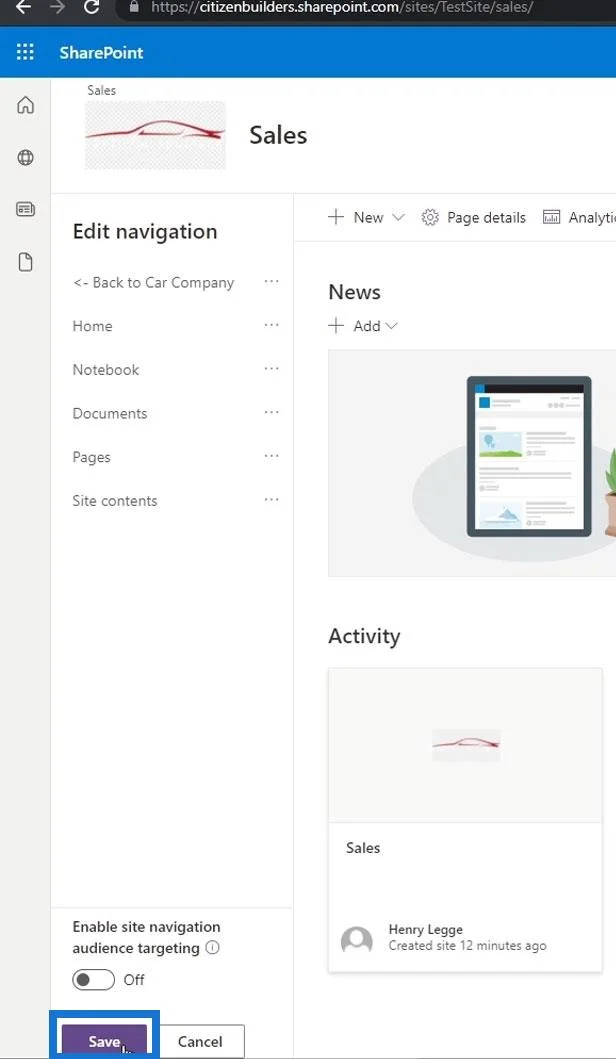Click the browser forward arrow
This screenshot has width=616, height=1059.
pos(57,7)
